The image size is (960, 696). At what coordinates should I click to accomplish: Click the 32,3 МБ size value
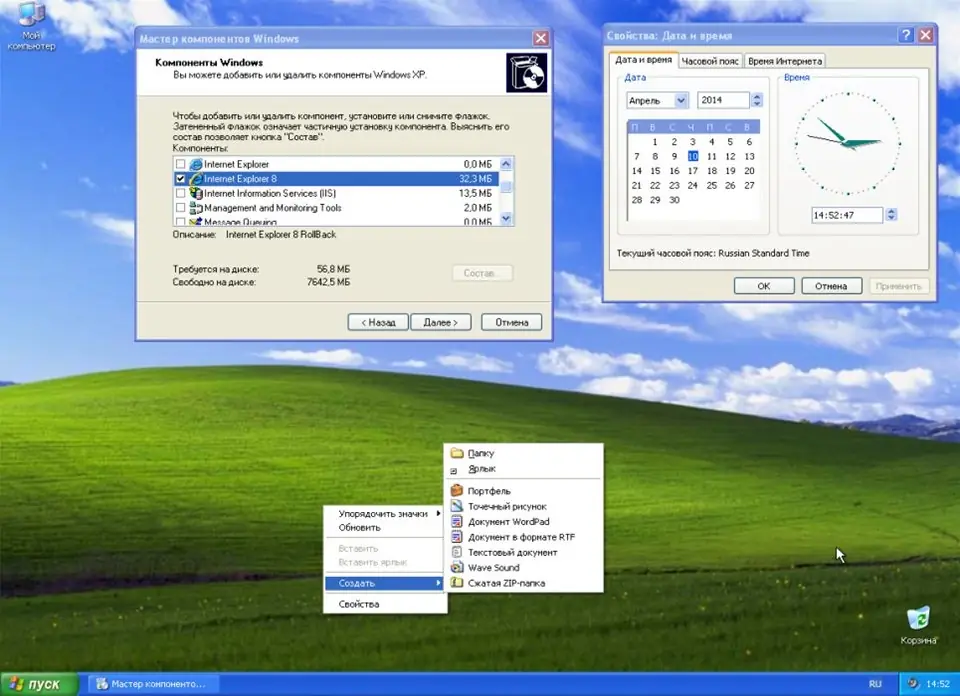475,179
